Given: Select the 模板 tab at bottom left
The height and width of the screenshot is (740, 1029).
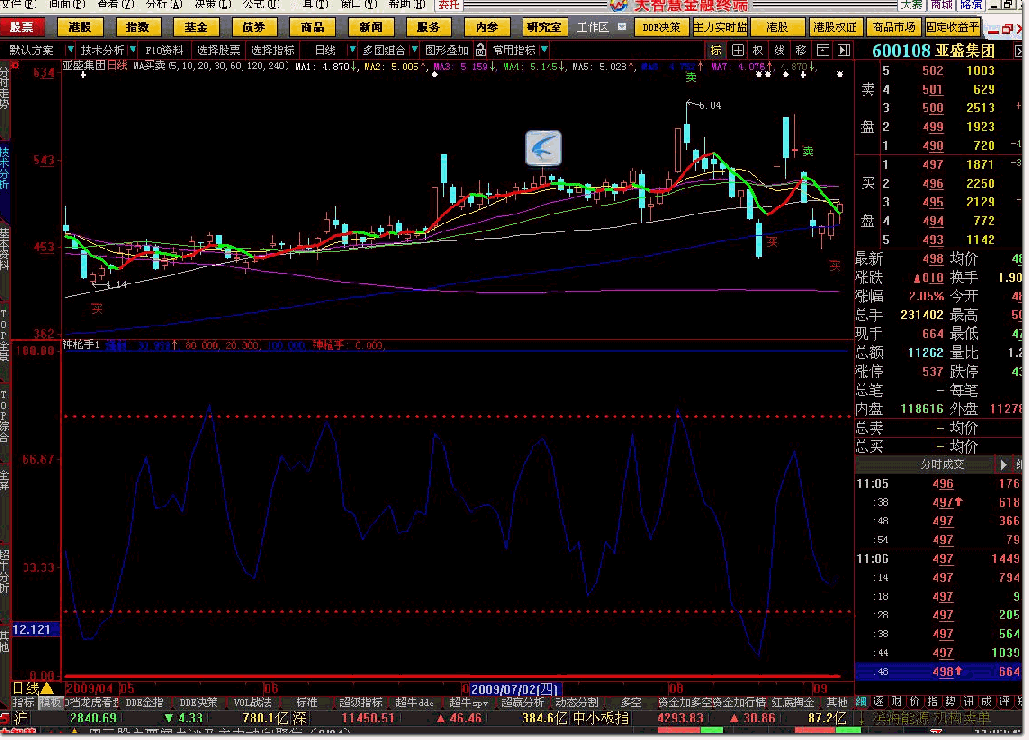Looking at the screenshot, I should click(x=50, y=702).
